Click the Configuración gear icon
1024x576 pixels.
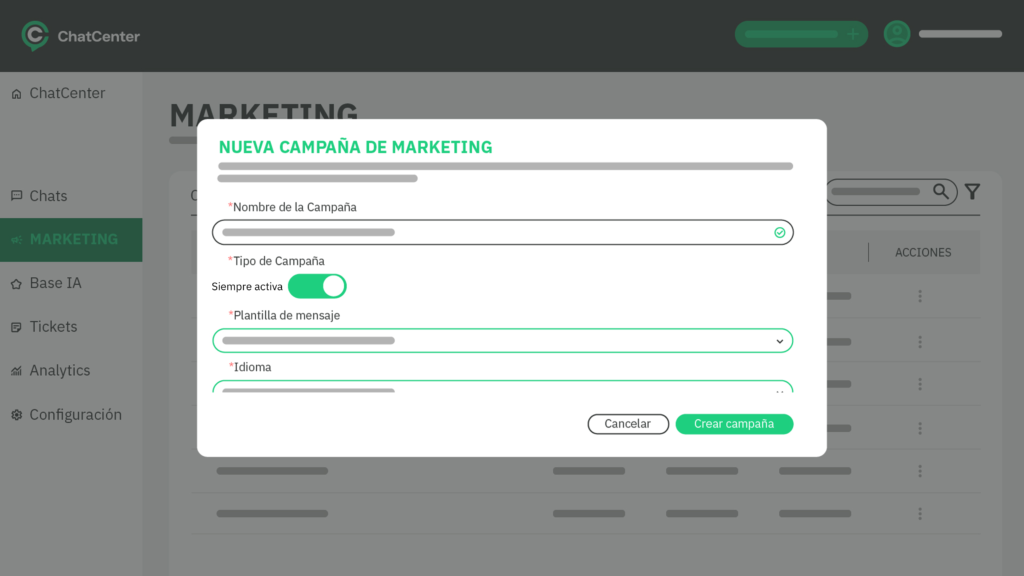point(16,415)
